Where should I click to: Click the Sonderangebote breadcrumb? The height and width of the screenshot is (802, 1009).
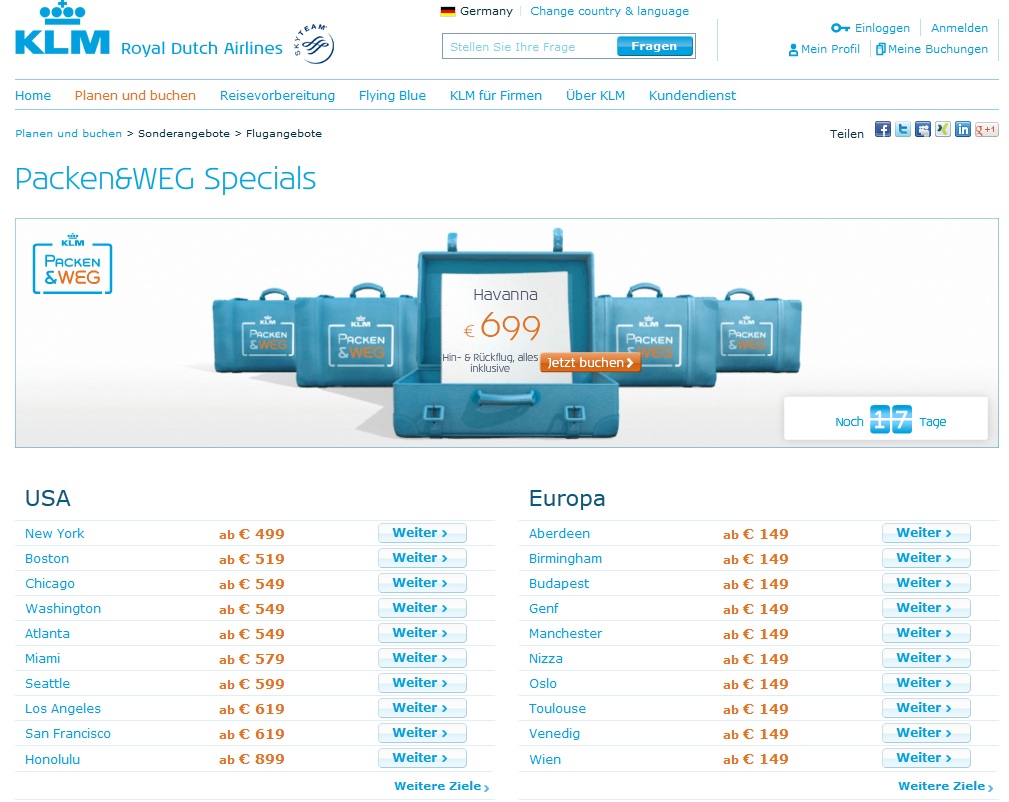tap(183, 133)
